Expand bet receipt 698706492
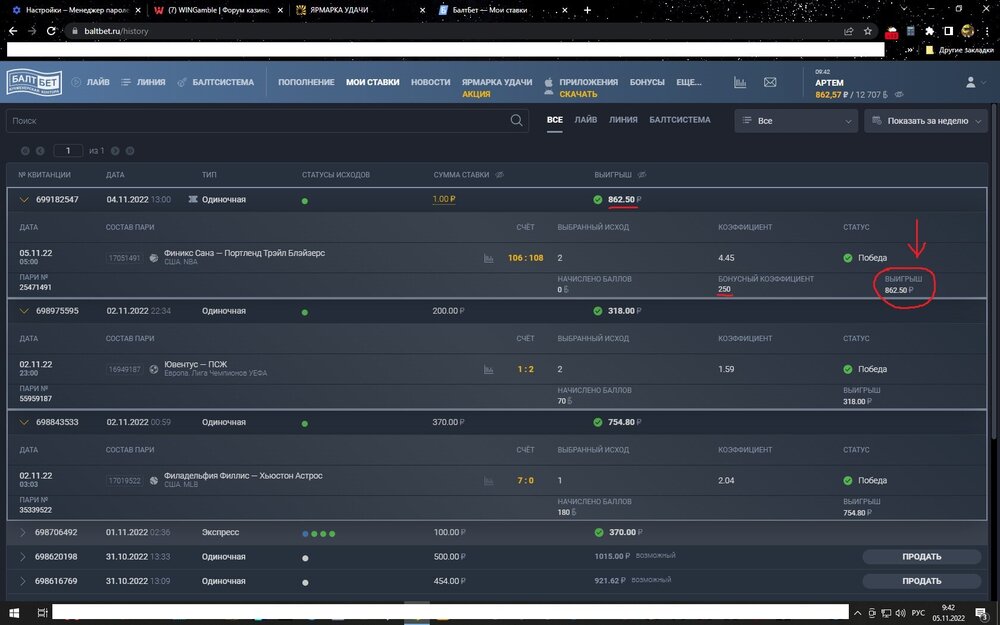The height and width of the screenshot is (625, 1000). [22, 533]
